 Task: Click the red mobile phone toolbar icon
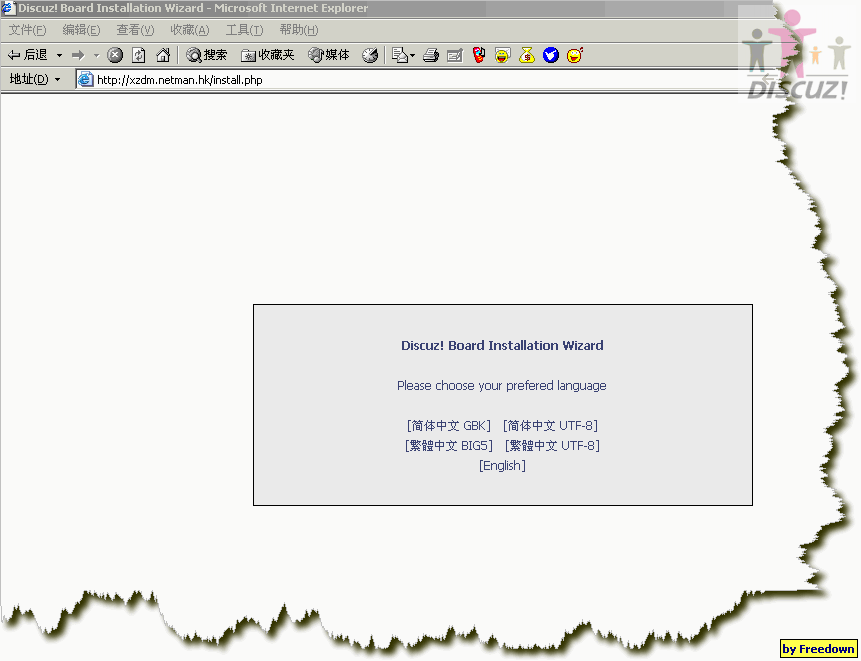[x=479, y=55]
